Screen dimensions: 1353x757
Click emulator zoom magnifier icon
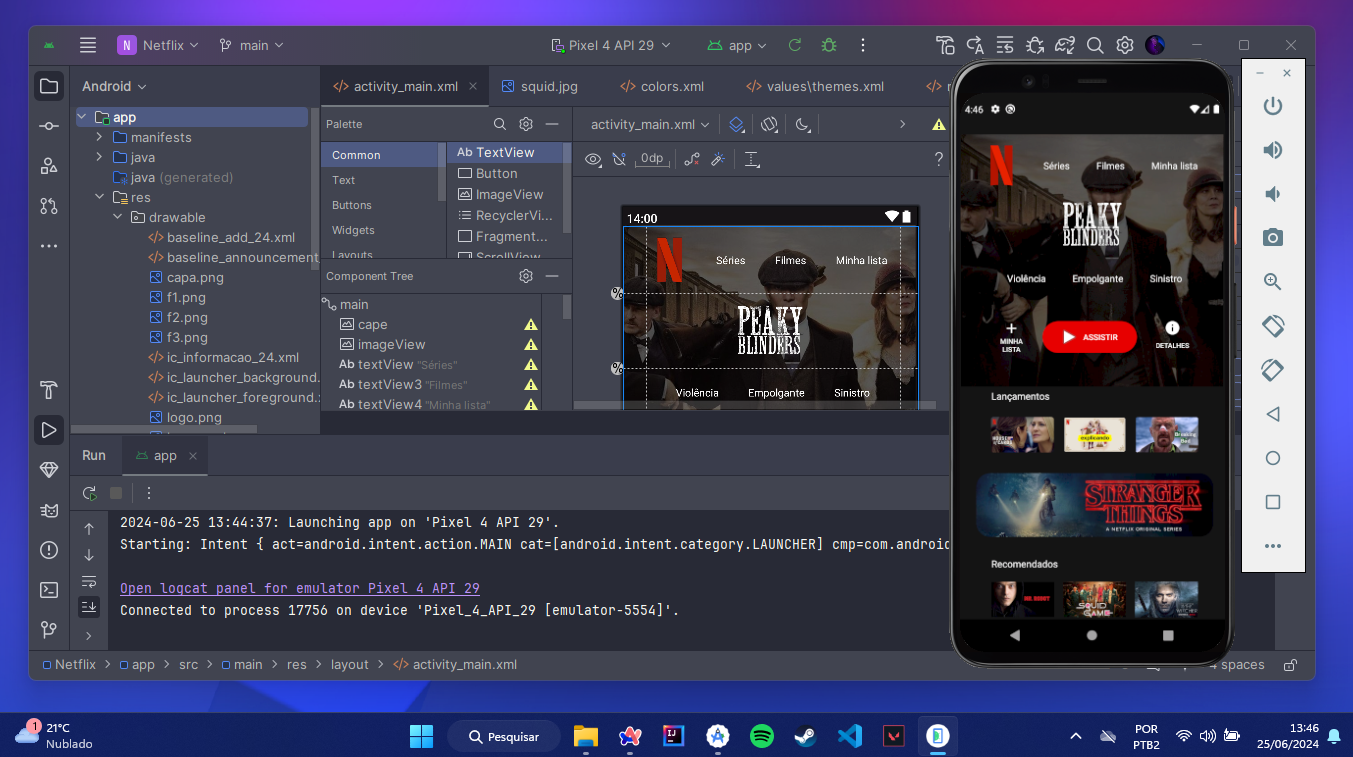click(1273, 282)
